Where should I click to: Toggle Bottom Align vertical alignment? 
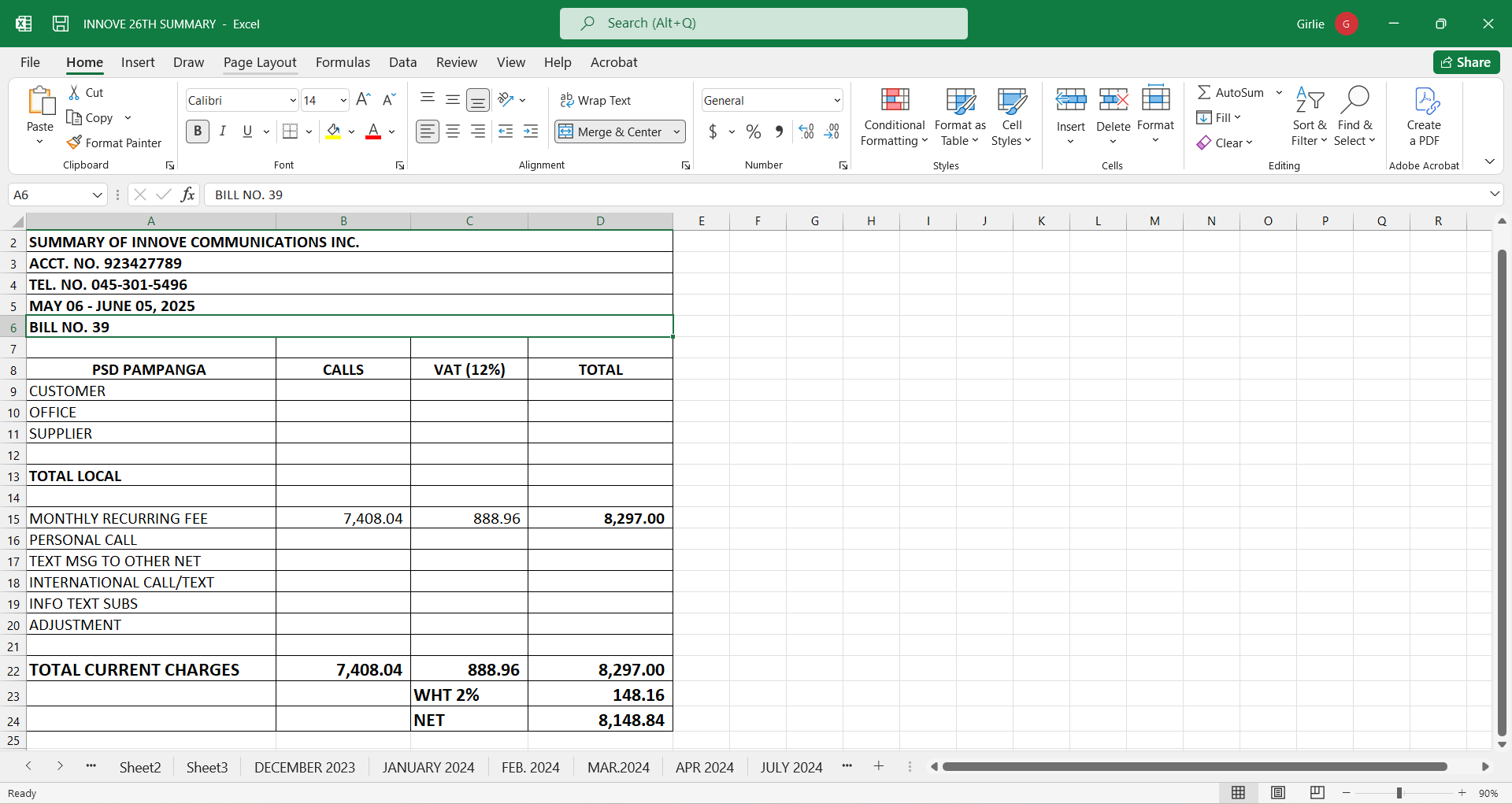(x=478, y=100)
